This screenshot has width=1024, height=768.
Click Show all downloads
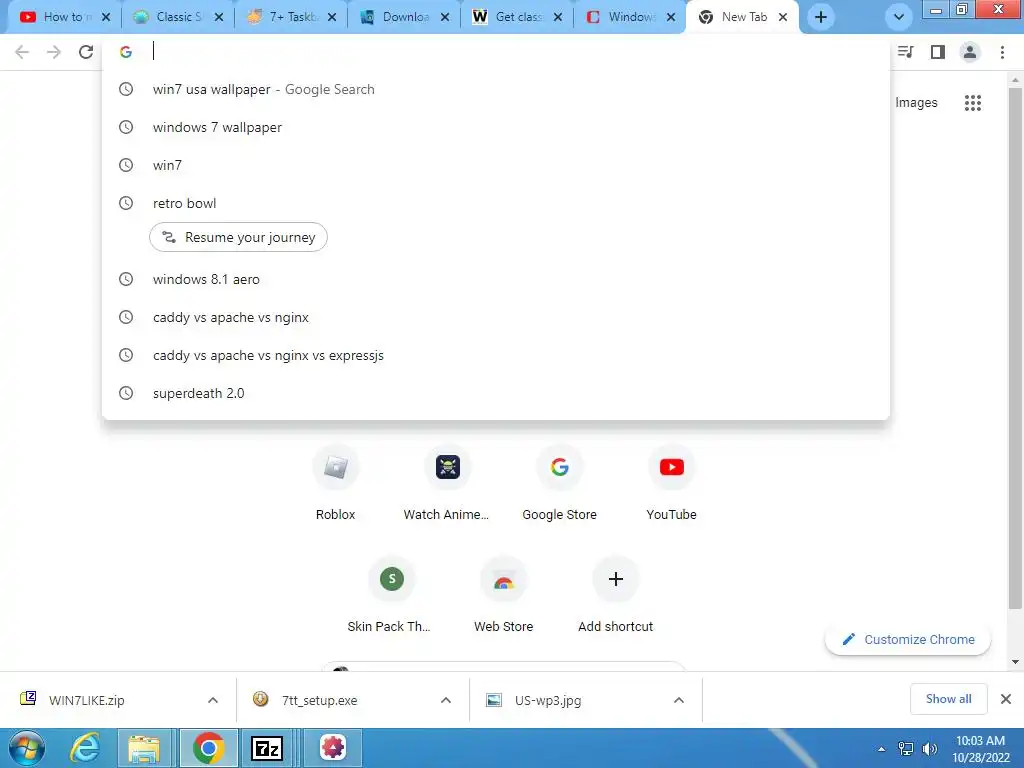(x=948, y=699)
